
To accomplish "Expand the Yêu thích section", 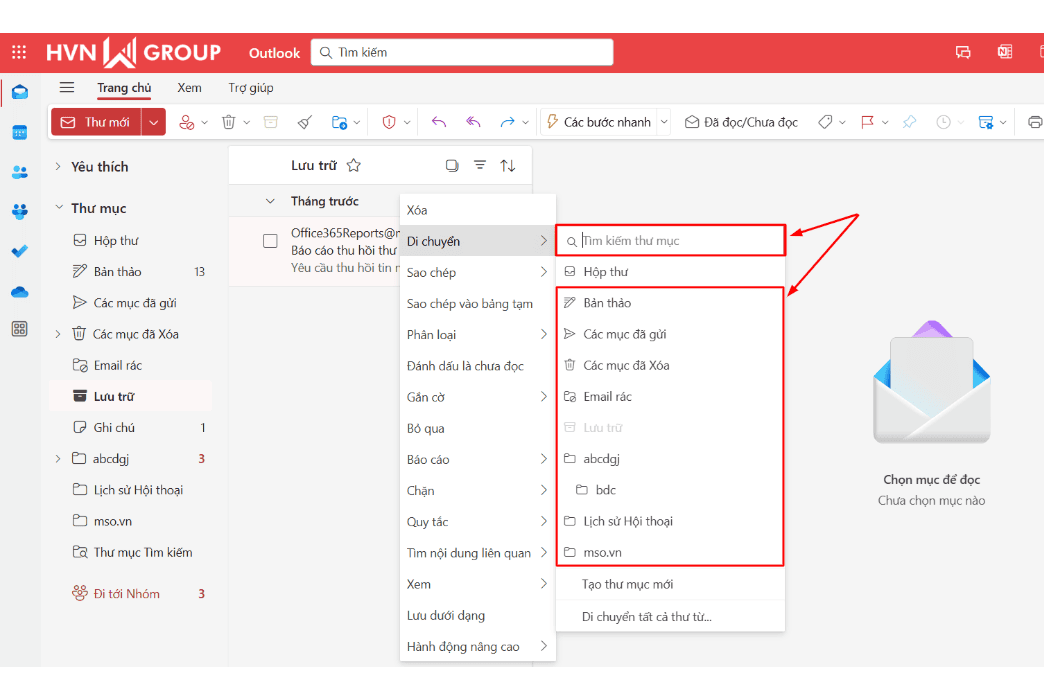I will [x=58, y=166].
